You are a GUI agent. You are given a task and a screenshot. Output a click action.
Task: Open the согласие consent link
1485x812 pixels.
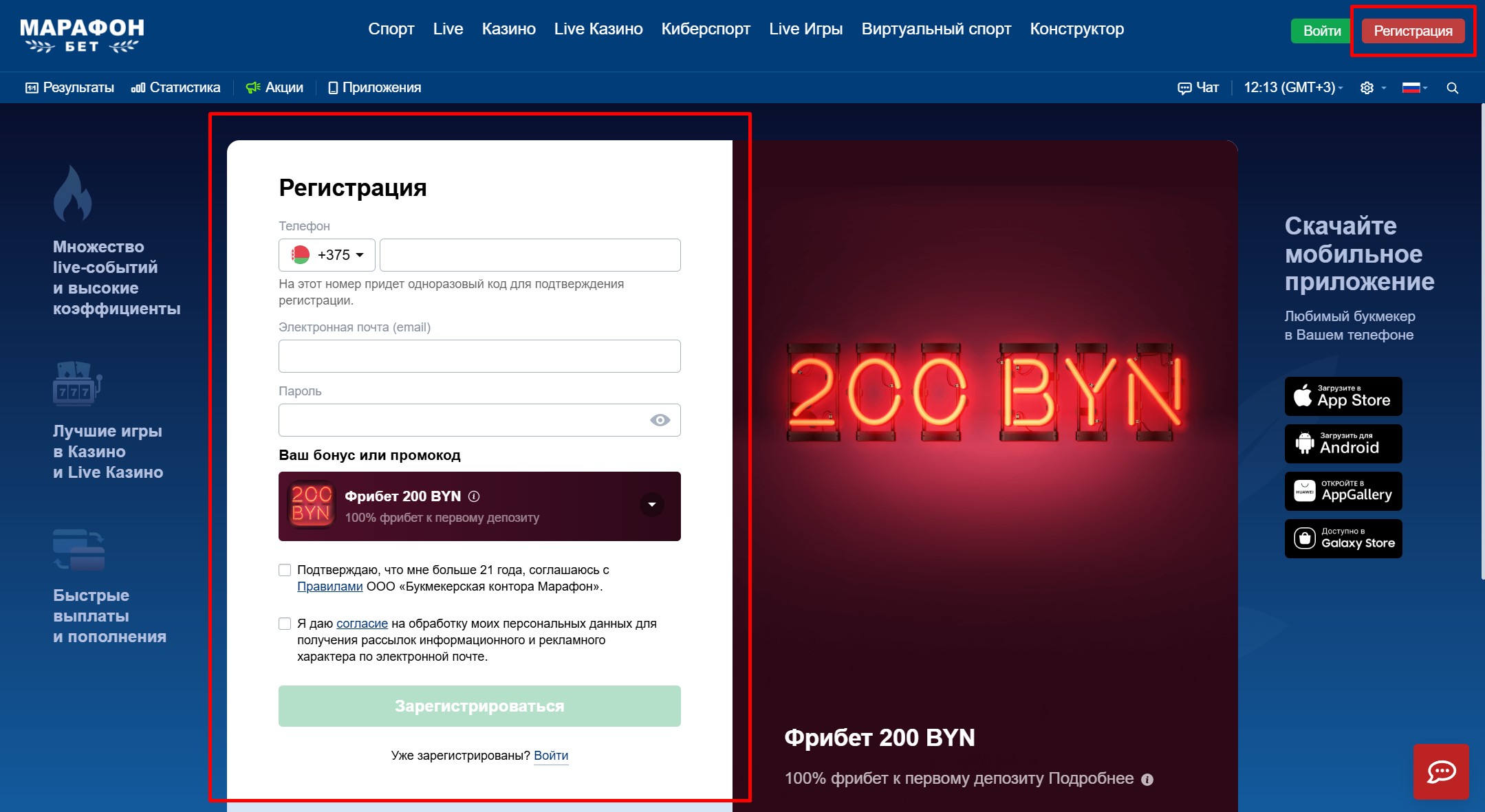tap(362, 624)
